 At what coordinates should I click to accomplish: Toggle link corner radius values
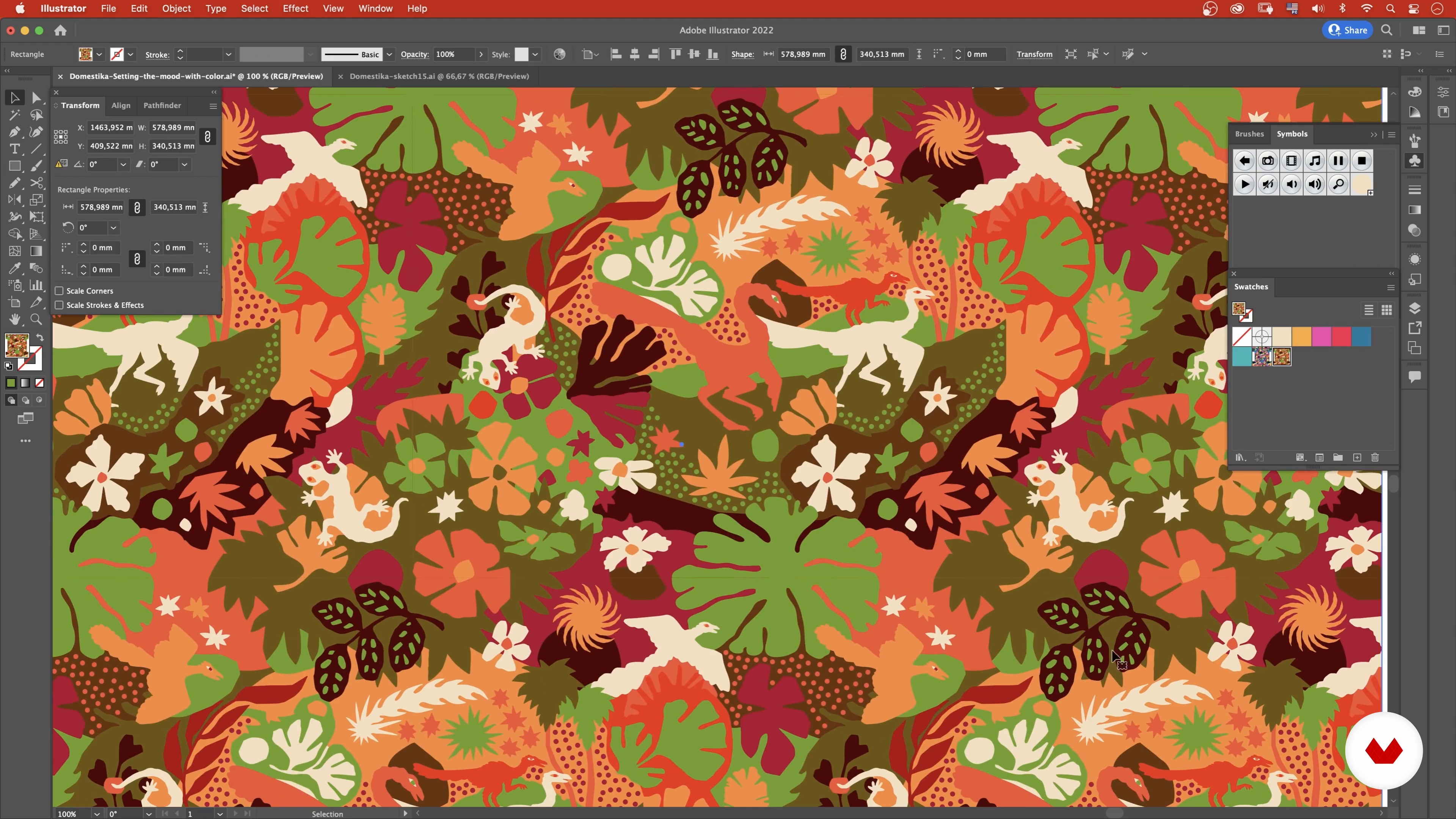[x=137, y=259]
